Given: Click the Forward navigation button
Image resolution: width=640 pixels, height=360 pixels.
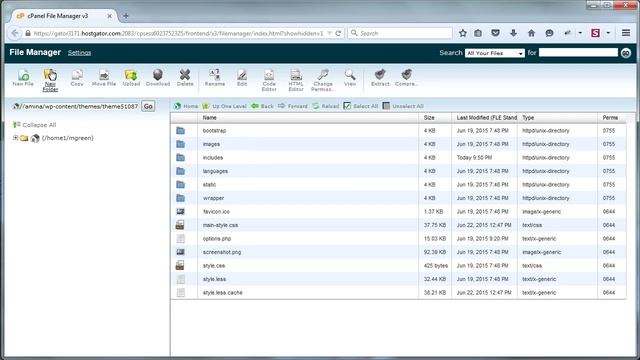Looking at the screenshot, I should pyautogui.click(x=293, y=106).
